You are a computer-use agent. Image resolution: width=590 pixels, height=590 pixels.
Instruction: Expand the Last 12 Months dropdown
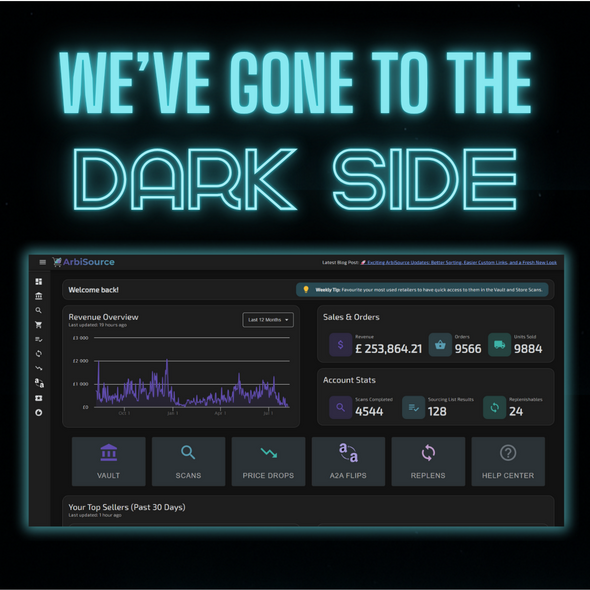click(268, 320)
